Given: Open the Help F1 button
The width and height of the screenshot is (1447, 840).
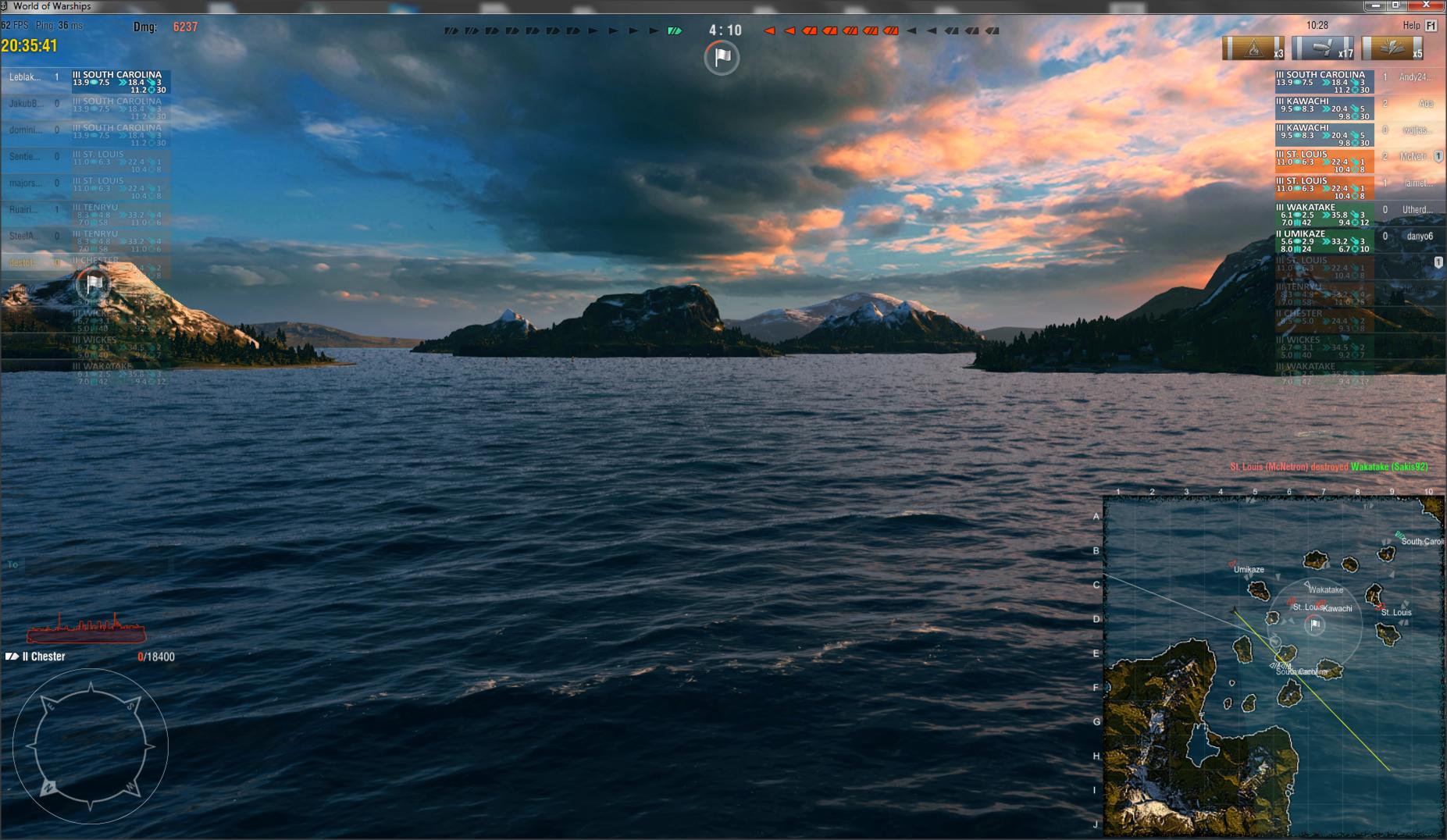Looking at the screenshot, I should tap(1420, 25).
